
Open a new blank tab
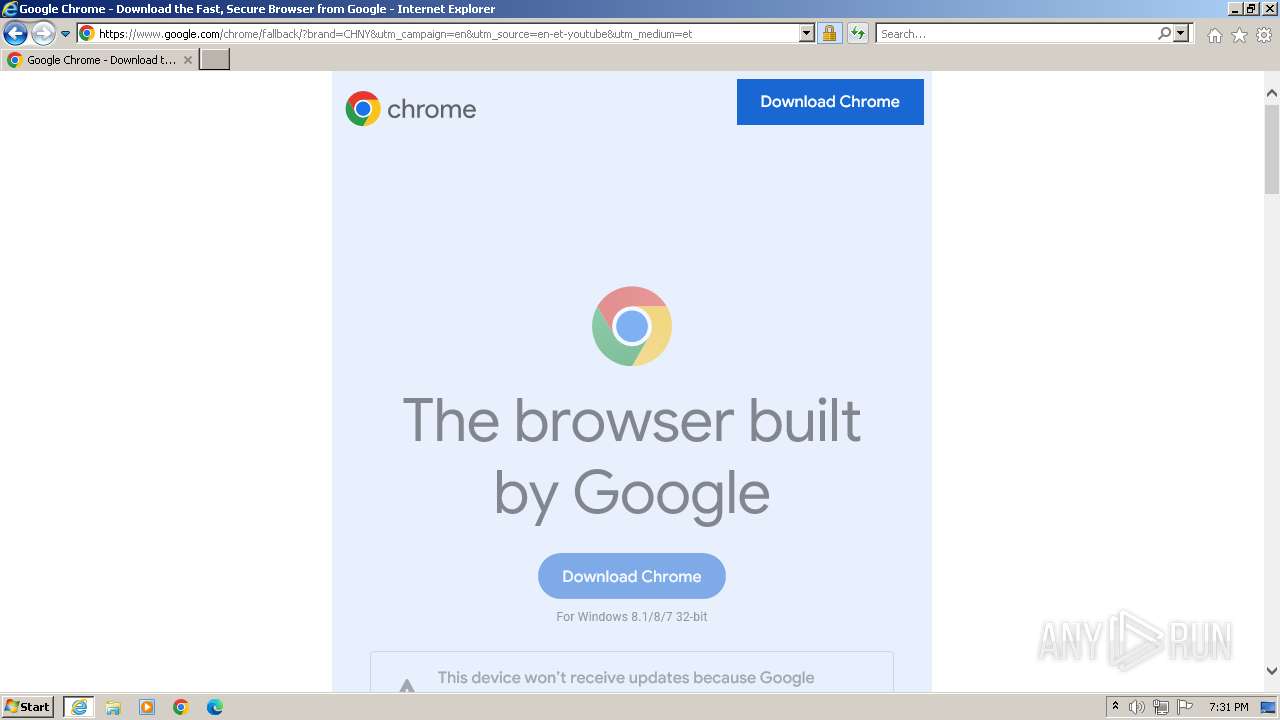tap(215, 60)
